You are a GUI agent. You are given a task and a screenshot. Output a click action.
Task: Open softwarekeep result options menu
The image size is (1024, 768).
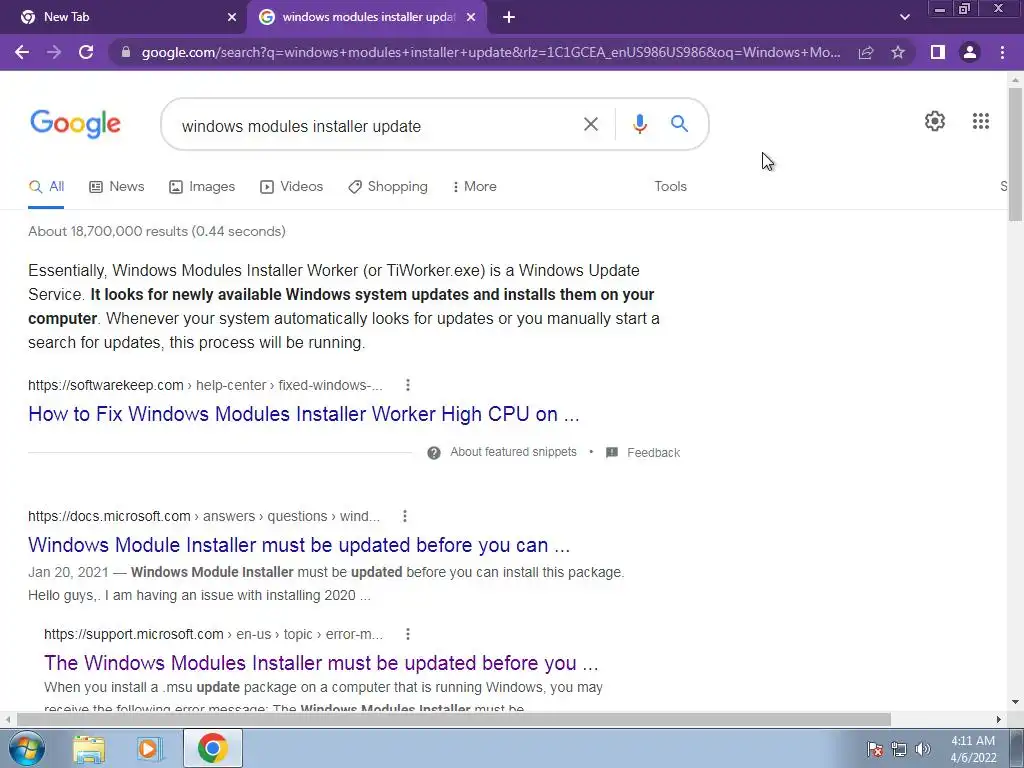pyautogui.click(x=408, y=385)
